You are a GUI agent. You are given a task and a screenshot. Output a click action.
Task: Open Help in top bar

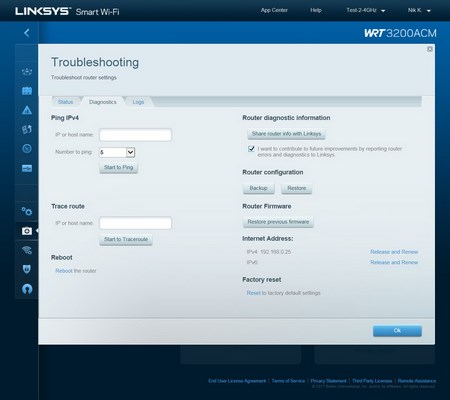coord(316,10)
